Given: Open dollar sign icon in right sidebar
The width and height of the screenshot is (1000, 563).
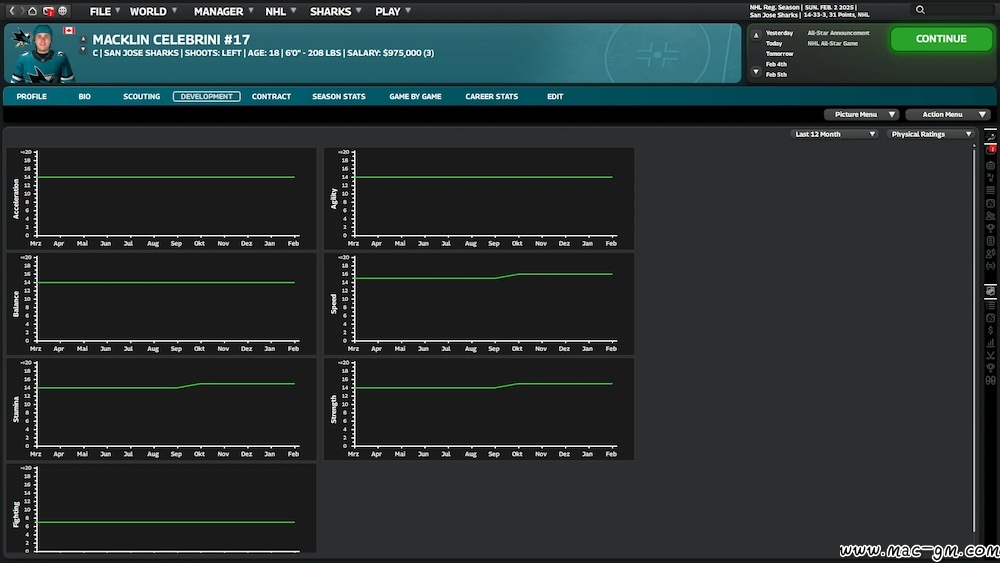Looking at the screenshot, I should [990, 330].
